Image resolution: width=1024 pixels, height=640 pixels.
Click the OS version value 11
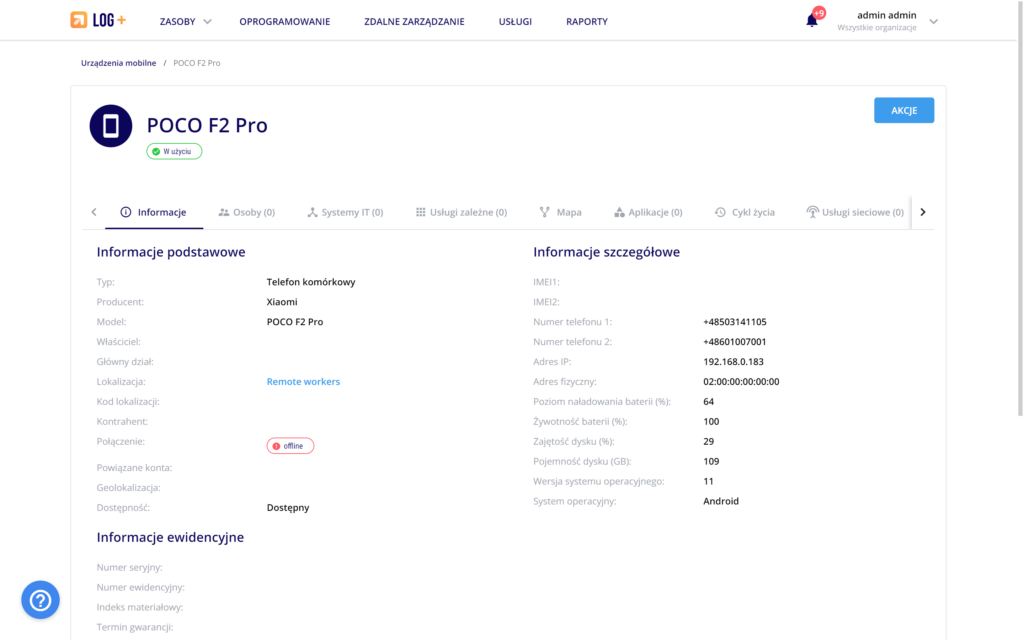pyautogui.click(x=709, y=481)
